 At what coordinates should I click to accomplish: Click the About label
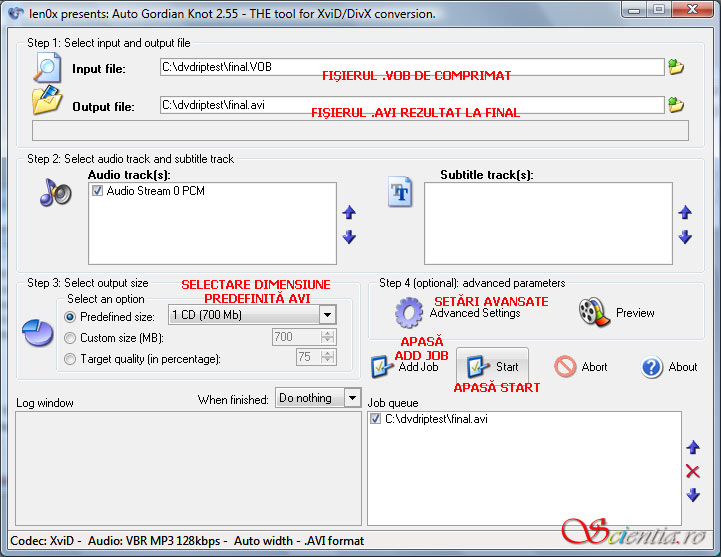click(683, 367)
